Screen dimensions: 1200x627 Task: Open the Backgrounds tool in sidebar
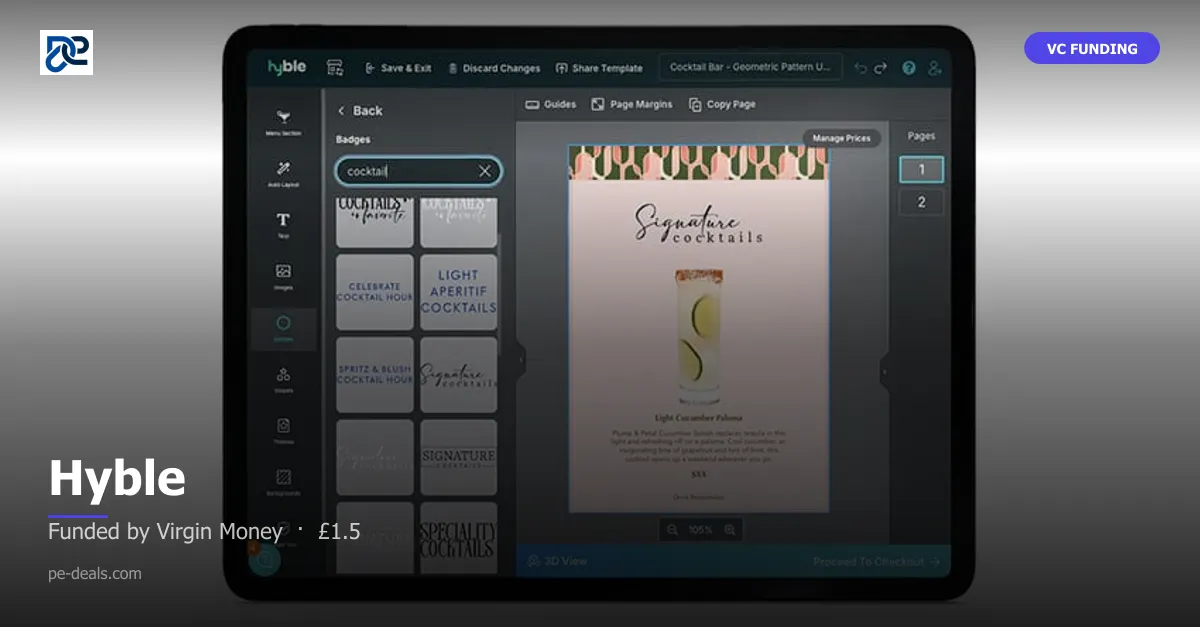point(283,482)
